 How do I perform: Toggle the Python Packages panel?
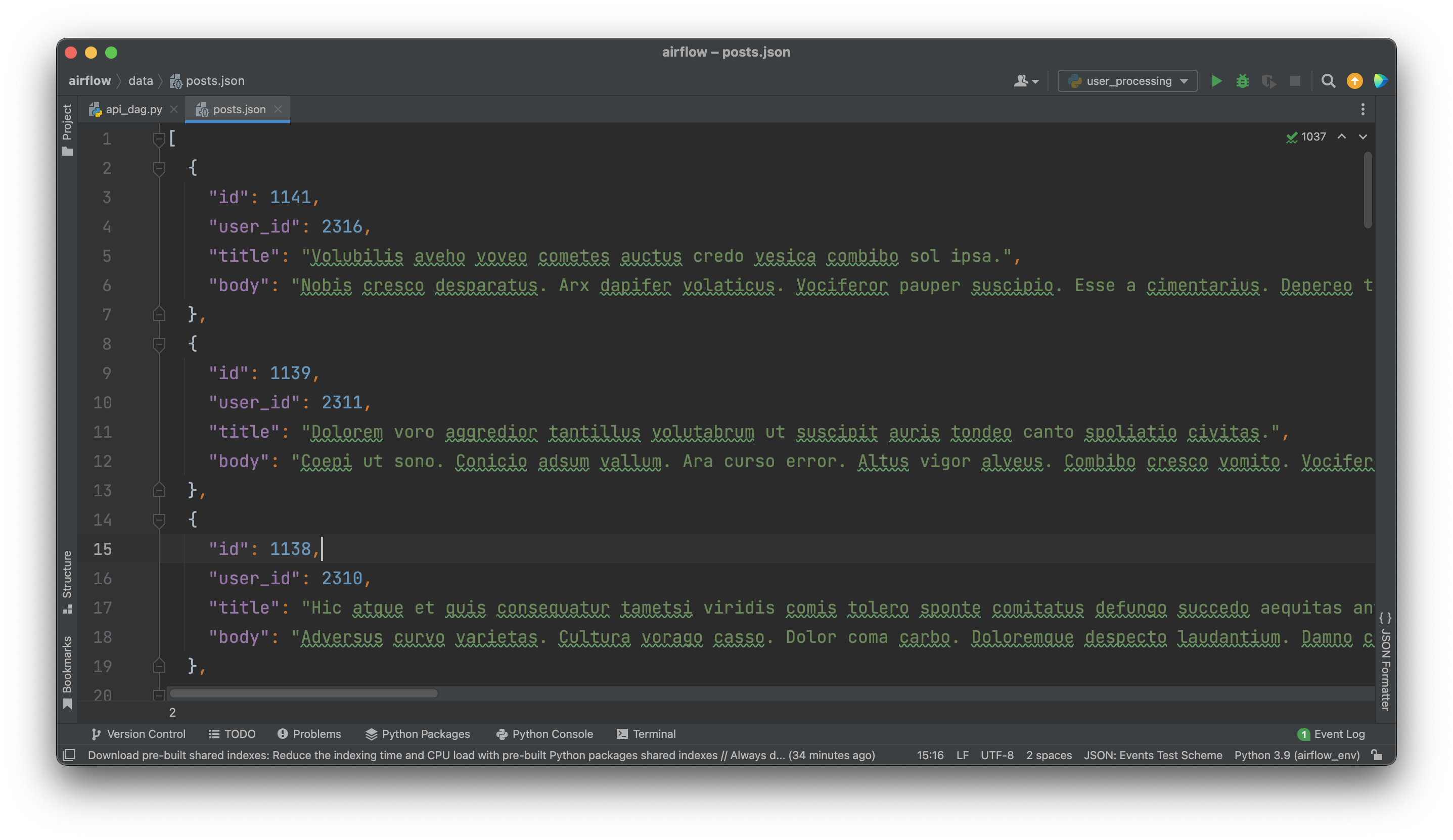click(418, 734)
